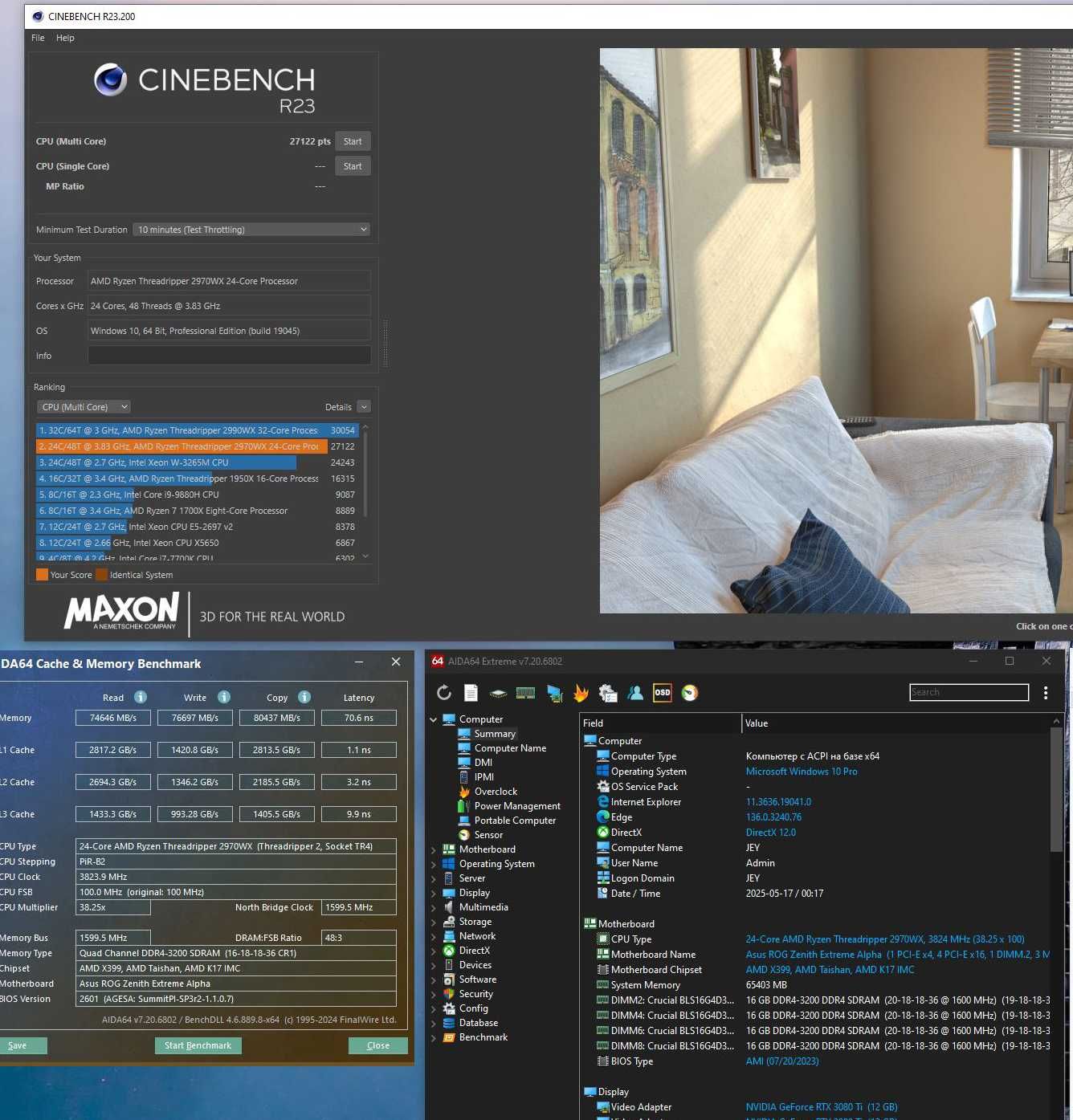Image resolution: width=1073 pixels, height=1120 pixels.
Task: Click the info icon next to Write
Action: tap(224, 697)
